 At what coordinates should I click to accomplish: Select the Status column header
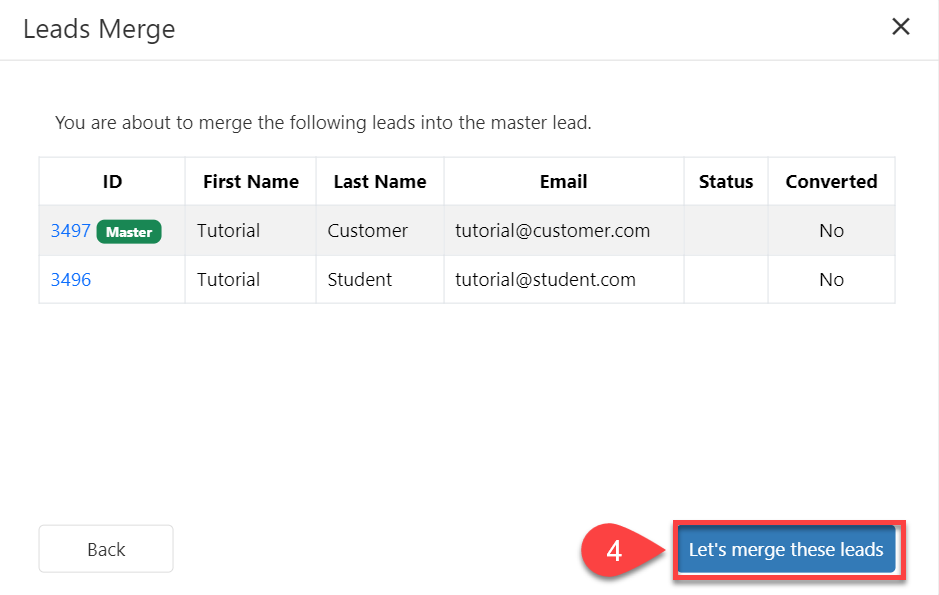(x=726, y=182)
